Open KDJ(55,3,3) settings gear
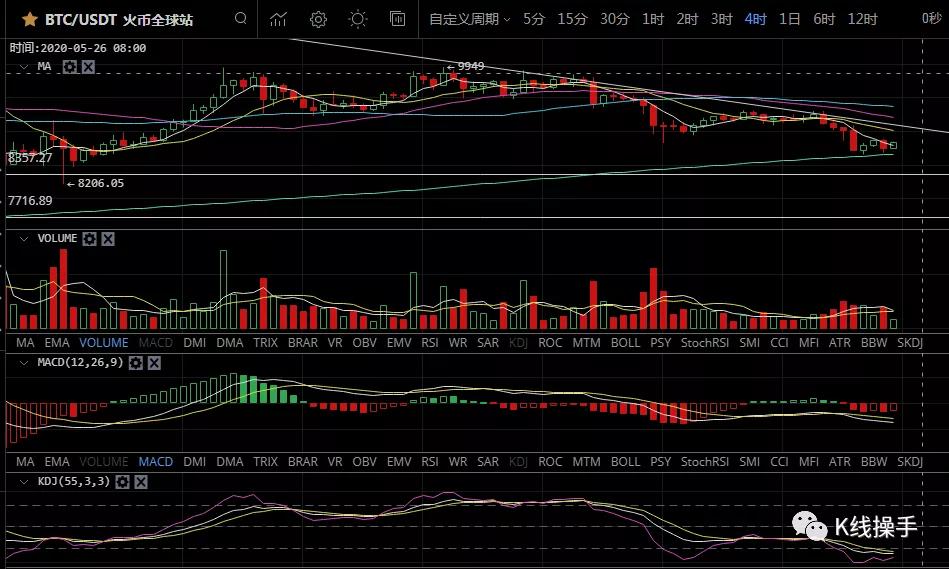The width and height of the screenshot is (949, 569). pyautogui.click(x=122, y=482)
